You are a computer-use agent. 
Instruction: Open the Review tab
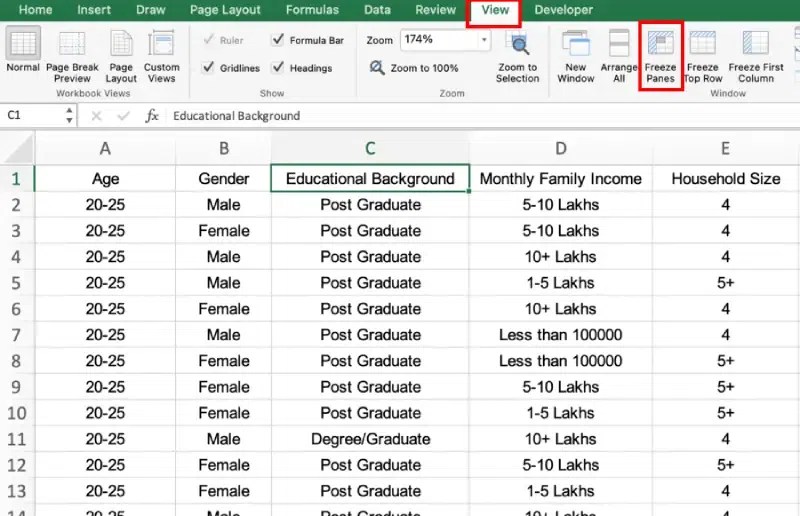[435, 10]
